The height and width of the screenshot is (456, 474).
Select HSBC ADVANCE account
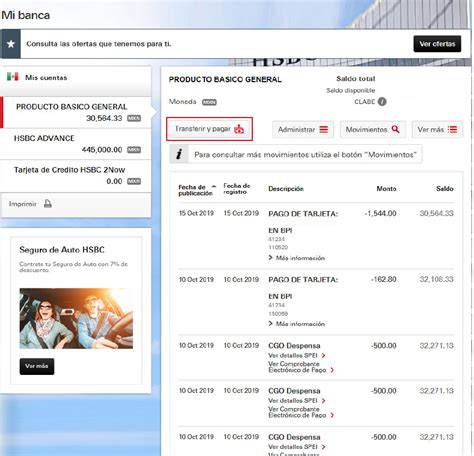click(x=76, y=144)
